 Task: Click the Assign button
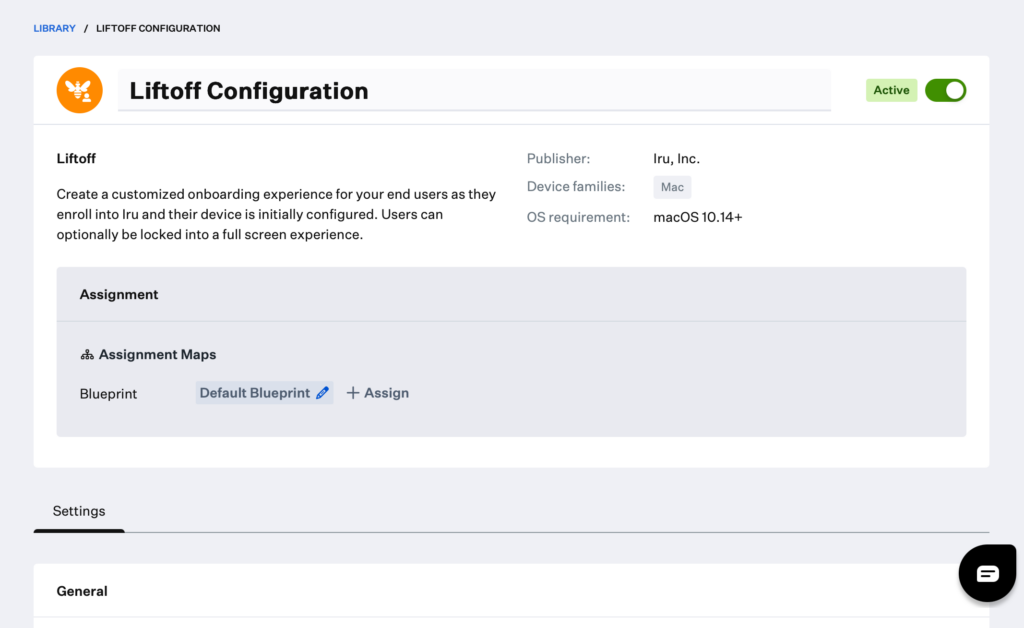pos(377,393)
